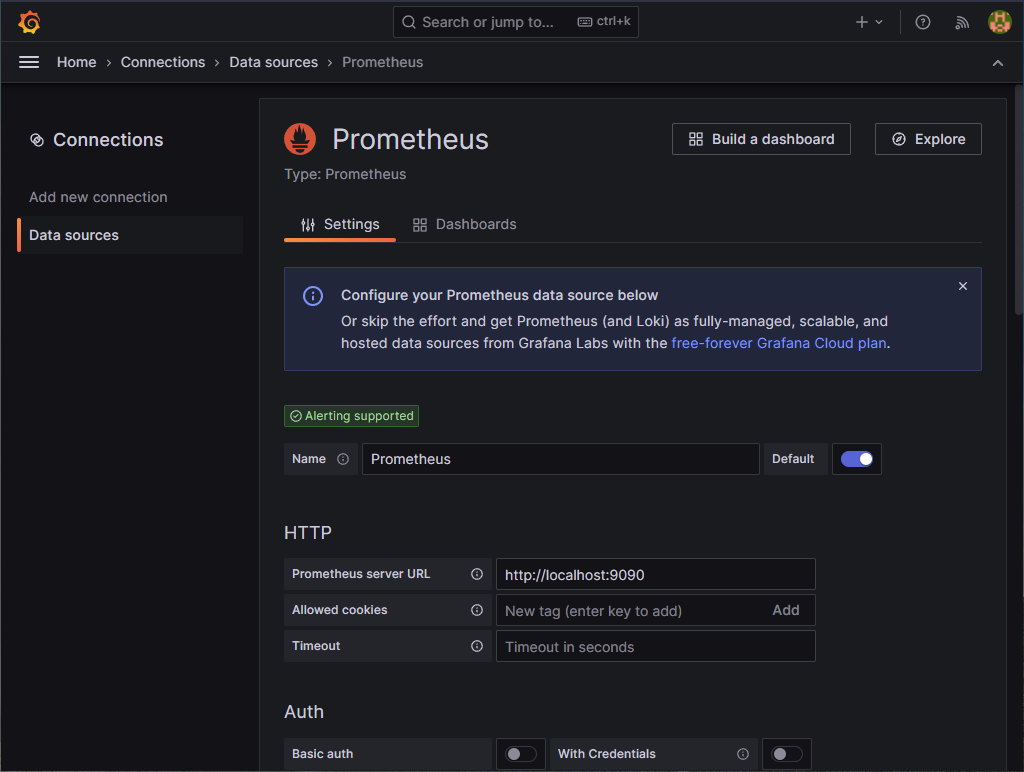Select the Settings tab
Viewport: 1024px width, 772px height.
click(340, 224)
